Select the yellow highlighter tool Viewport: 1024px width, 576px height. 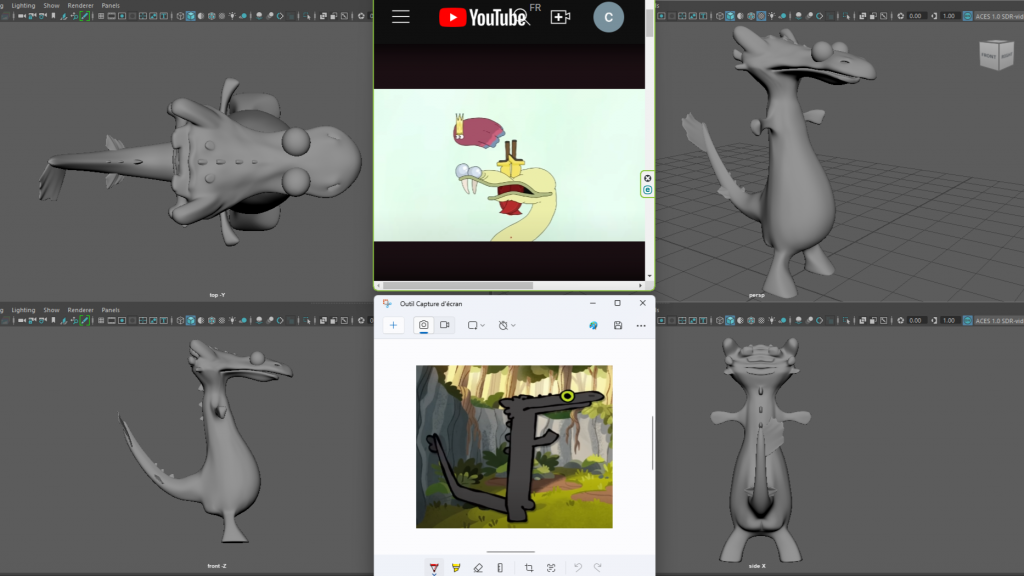tap(456, 568)
